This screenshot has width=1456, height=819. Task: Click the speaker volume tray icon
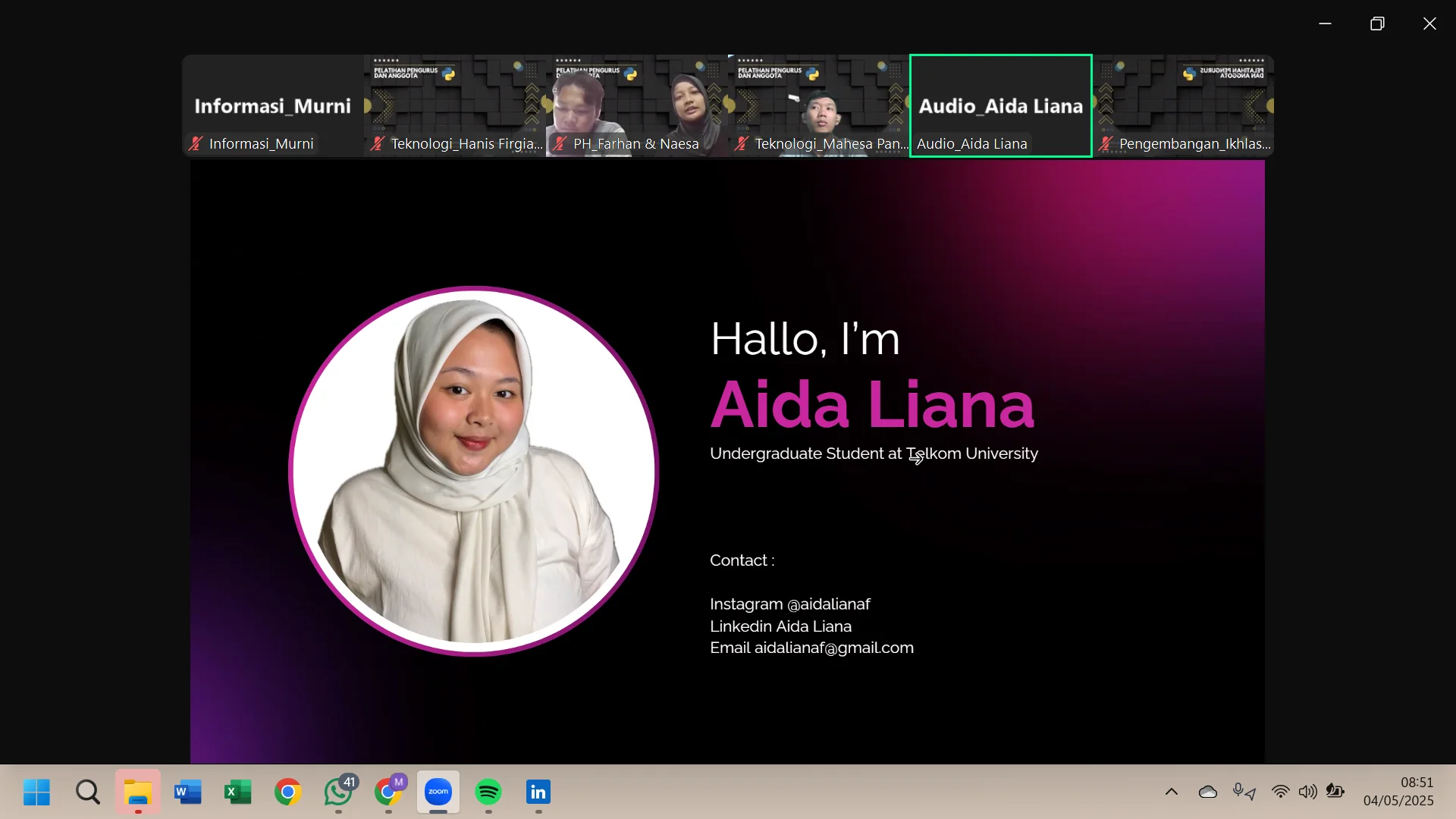pyautogui.click(x=1308, y=792)
